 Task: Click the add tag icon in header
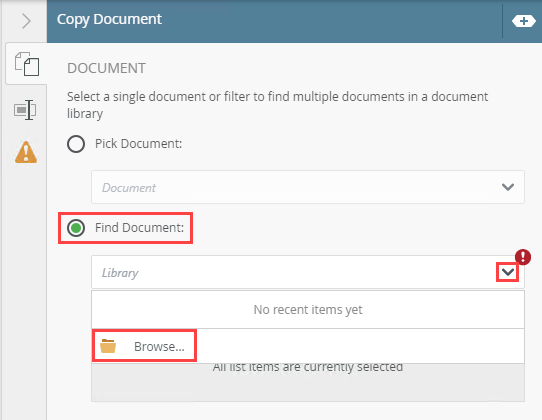pyautogui.click(x=524, y=21)
